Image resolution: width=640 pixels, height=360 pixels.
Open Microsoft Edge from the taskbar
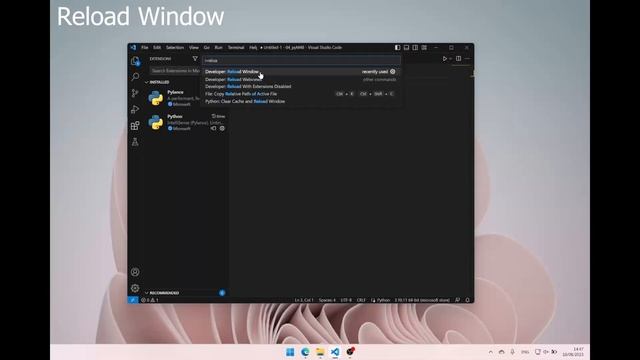coord(305,352)
